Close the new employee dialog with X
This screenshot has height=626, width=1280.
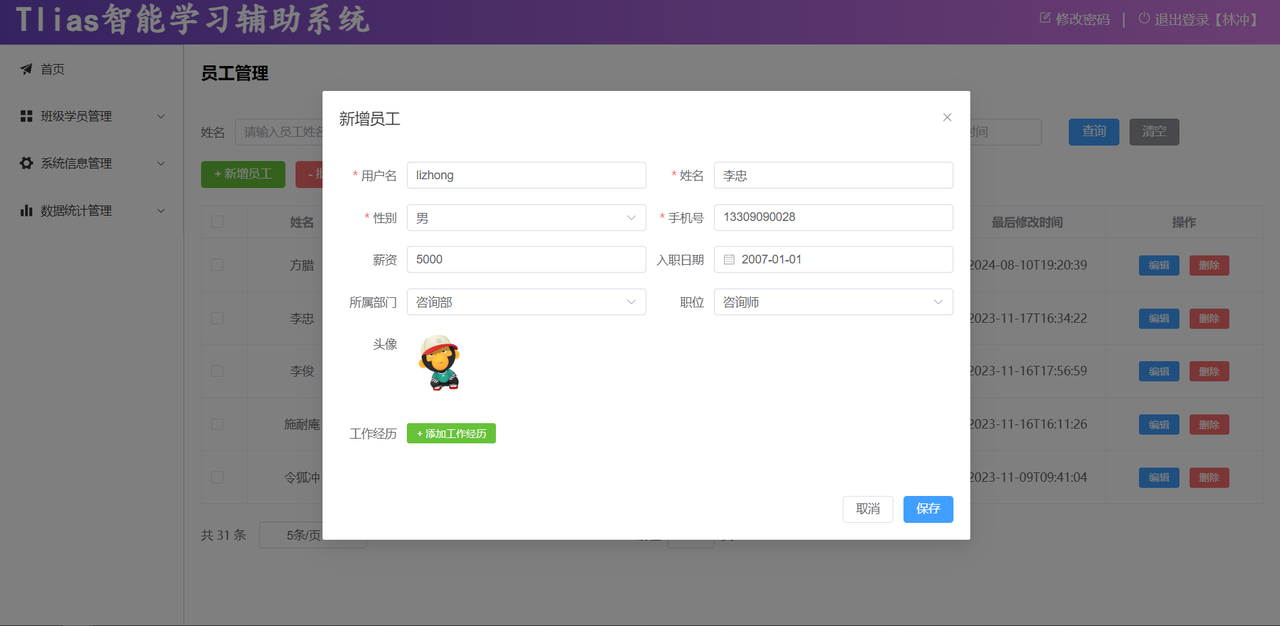pos(947,117)
